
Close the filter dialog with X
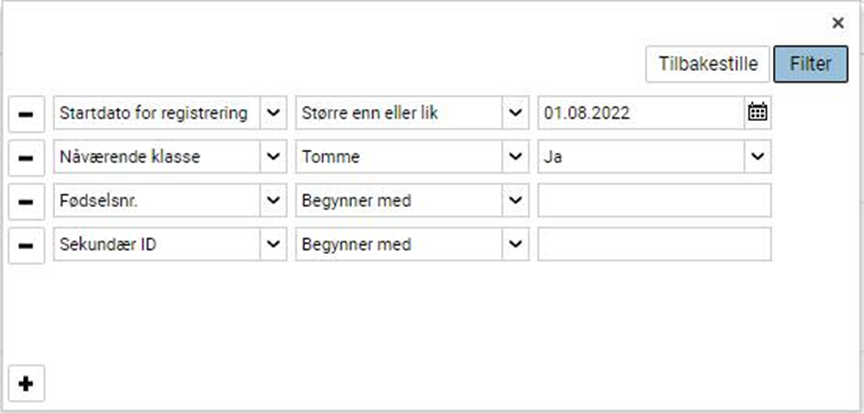(x=838, y=23)
